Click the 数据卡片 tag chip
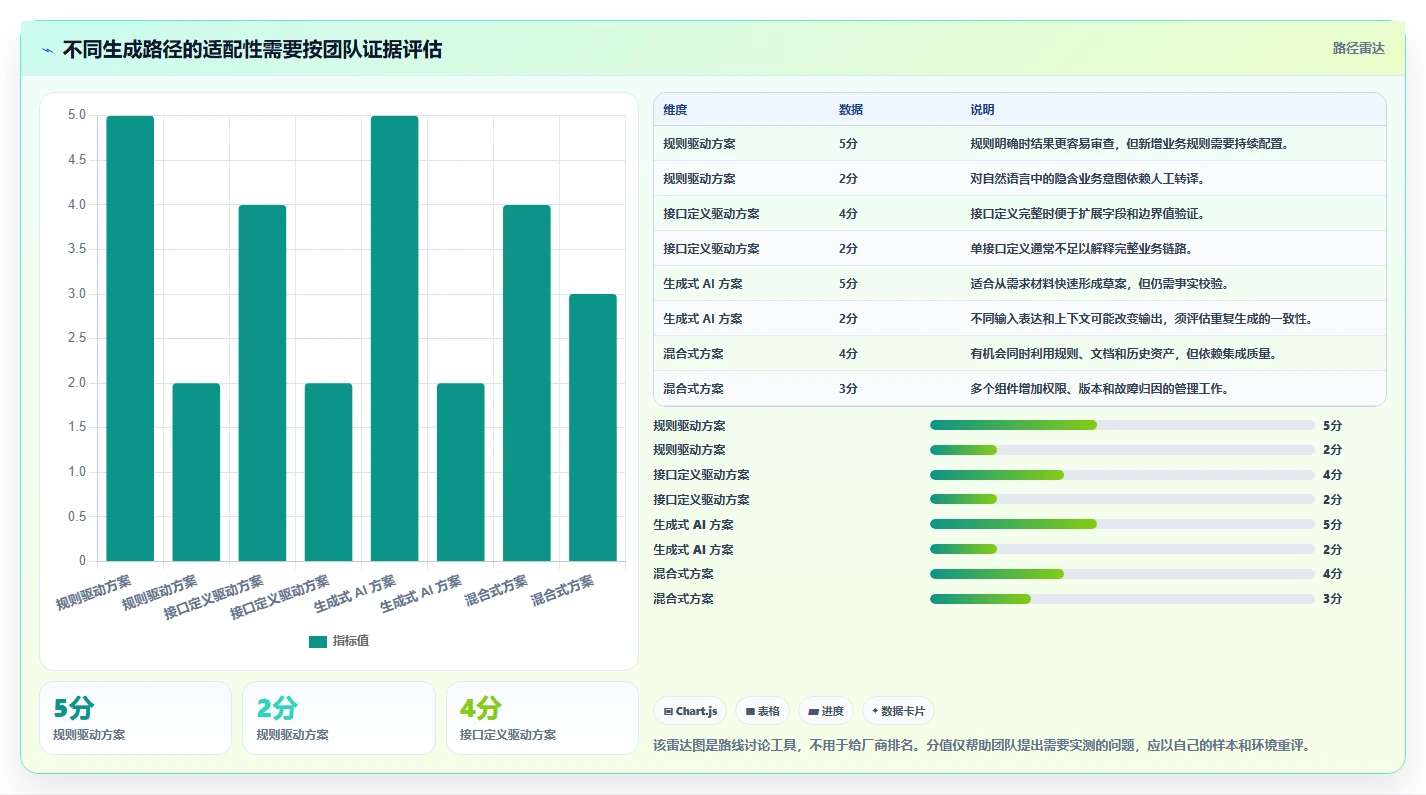1426x795 pixels. [898, 711]
